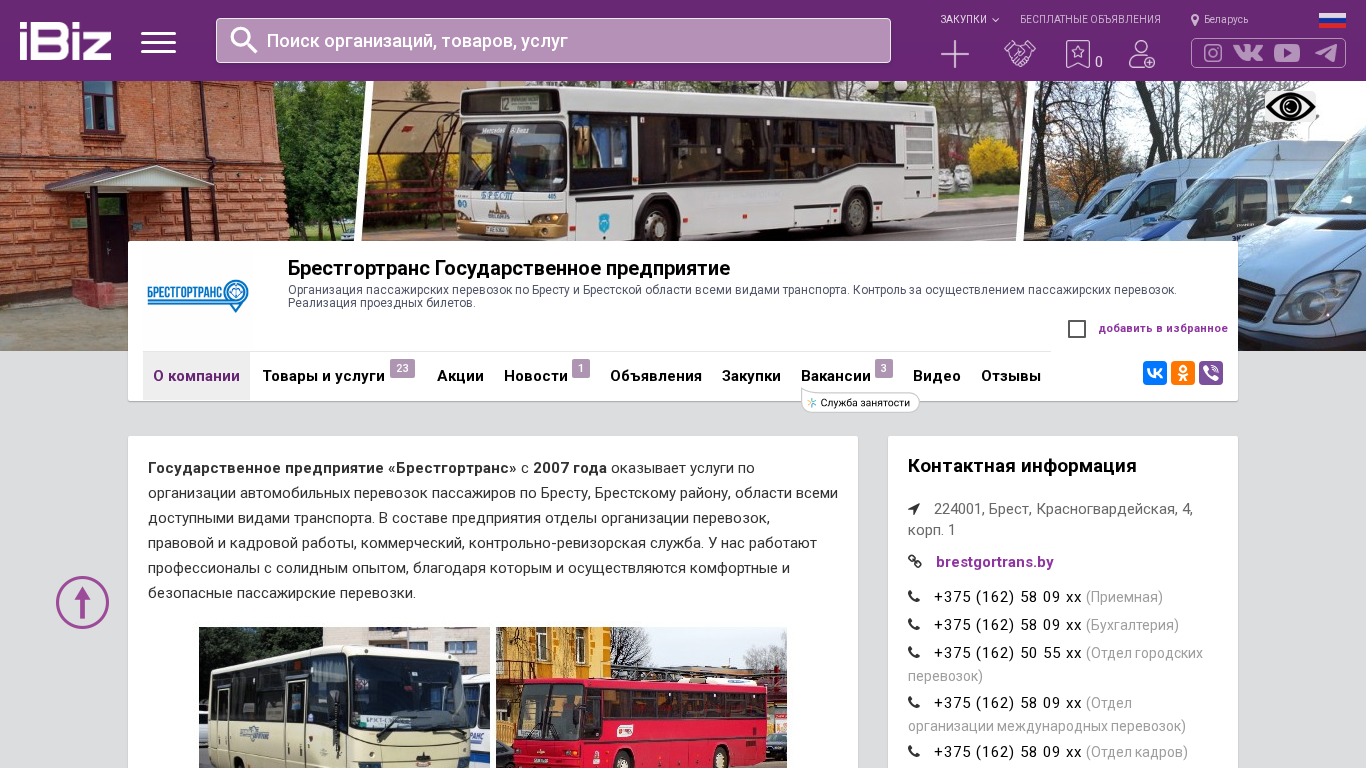
Task: Click the search magnifier icon
Action: (x=244, y=40)
